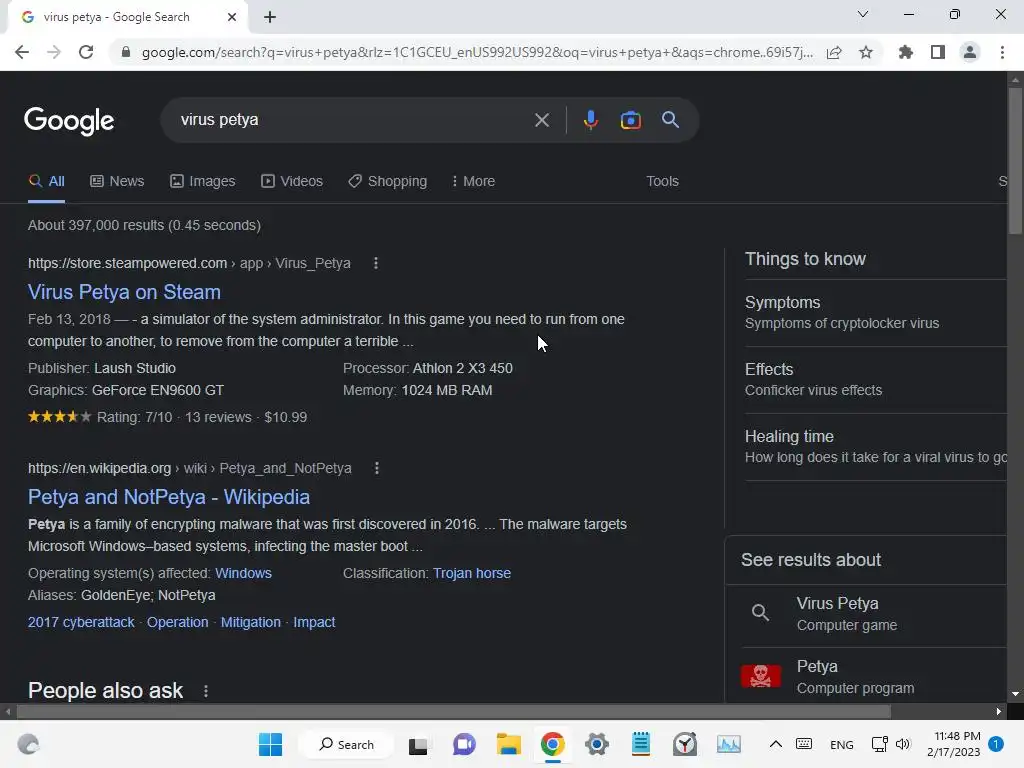
Task: Open the Chrome profile avatar
Action: [x=970, y=52]
